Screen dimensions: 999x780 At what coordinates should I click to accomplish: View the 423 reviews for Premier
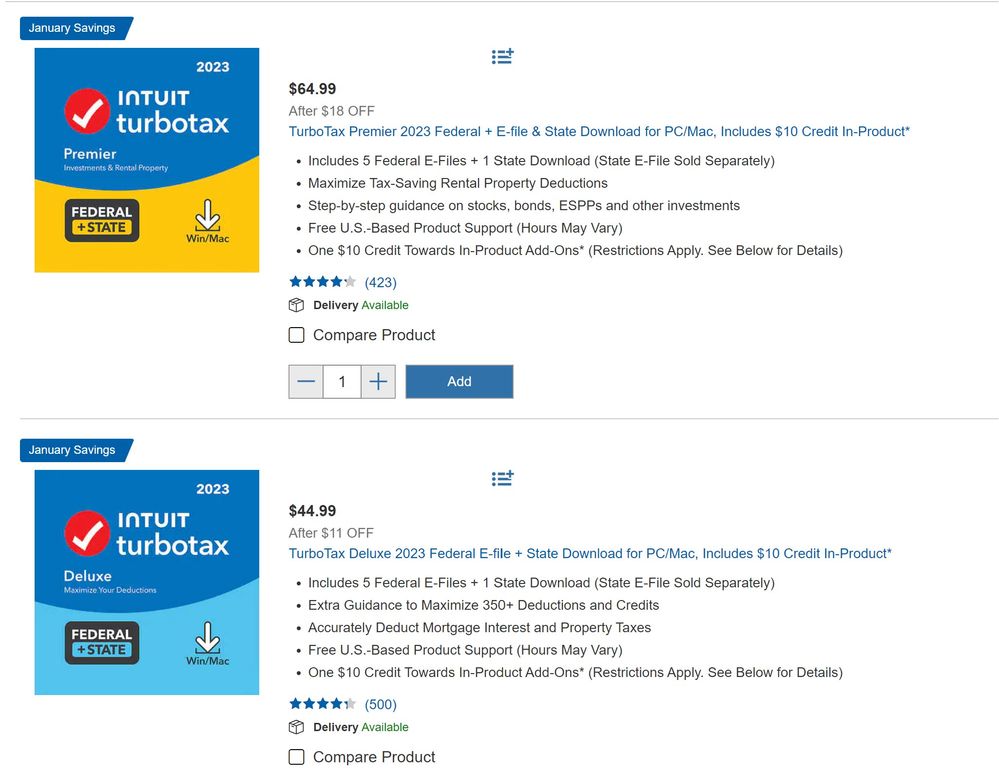[x=380, y=282]
